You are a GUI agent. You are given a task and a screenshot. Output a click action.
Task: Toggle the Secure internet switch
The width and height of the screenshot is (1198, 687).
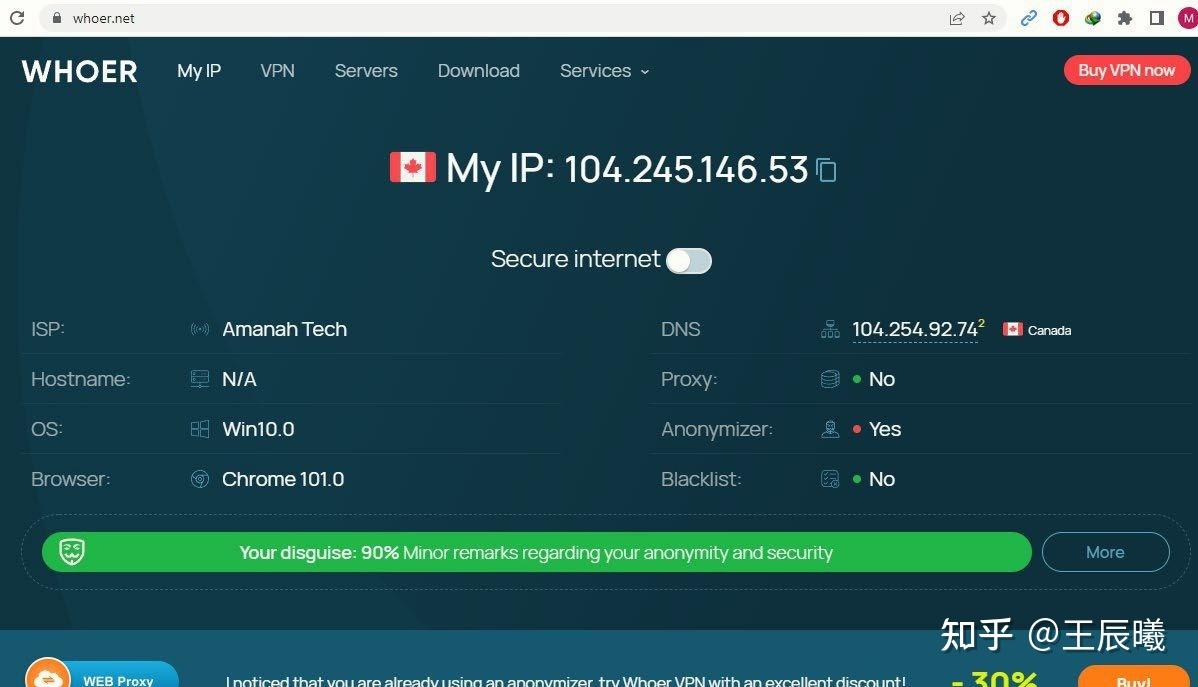click(688, 261)
